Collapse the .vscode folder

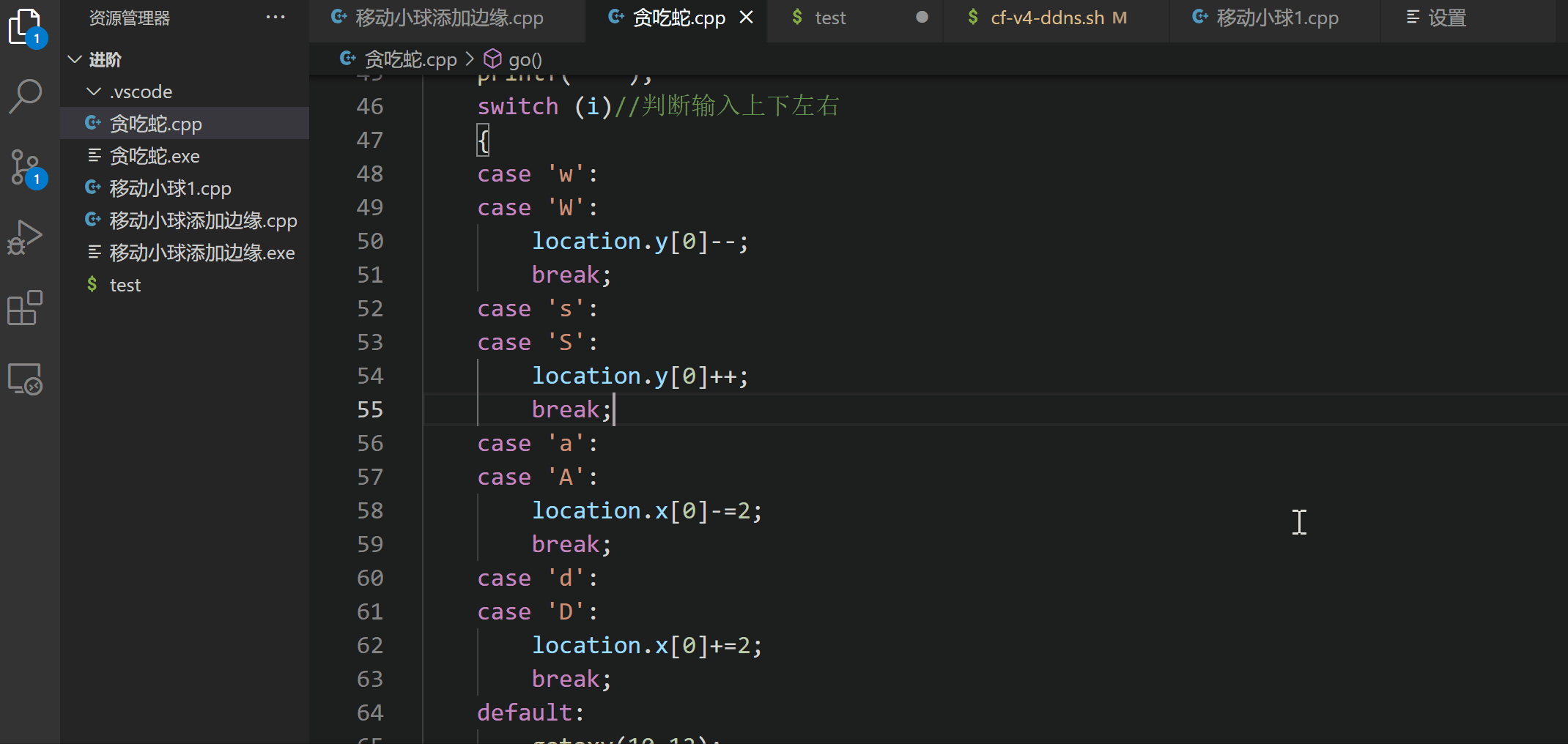pos(93,92)
